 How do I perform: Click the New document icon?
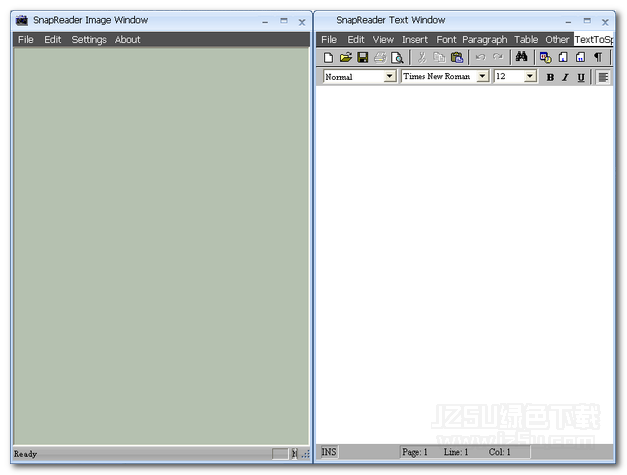point(328,58)
